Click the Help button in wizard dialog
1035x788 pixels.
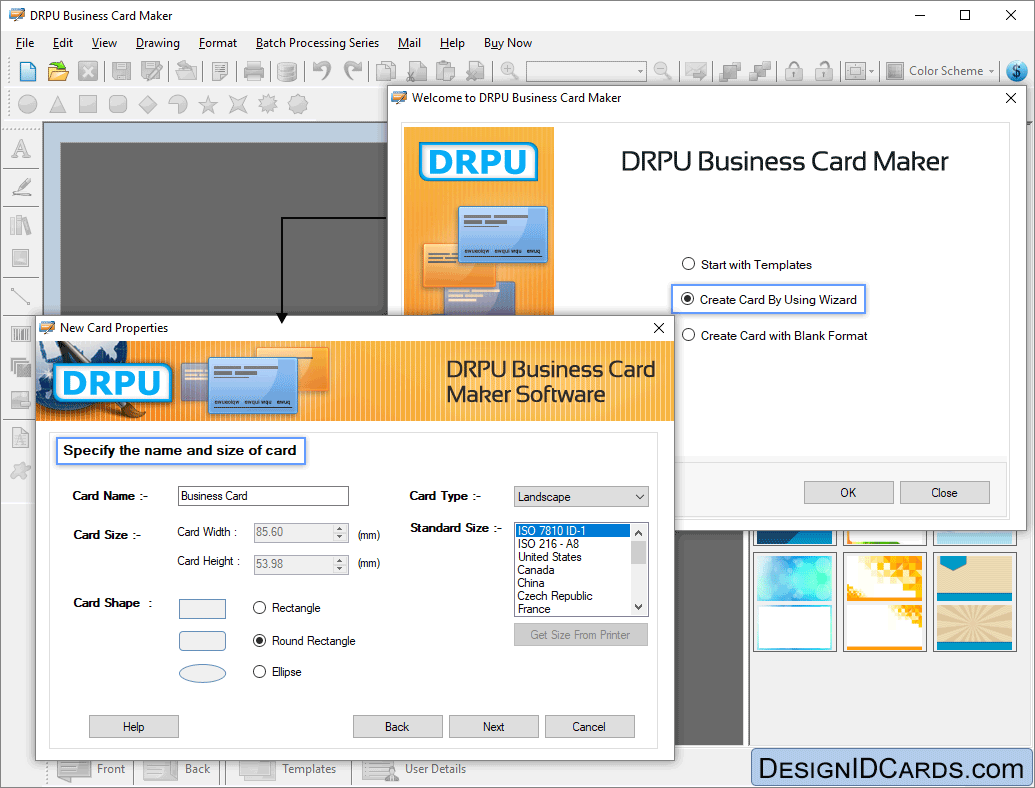tap(133, 727)
